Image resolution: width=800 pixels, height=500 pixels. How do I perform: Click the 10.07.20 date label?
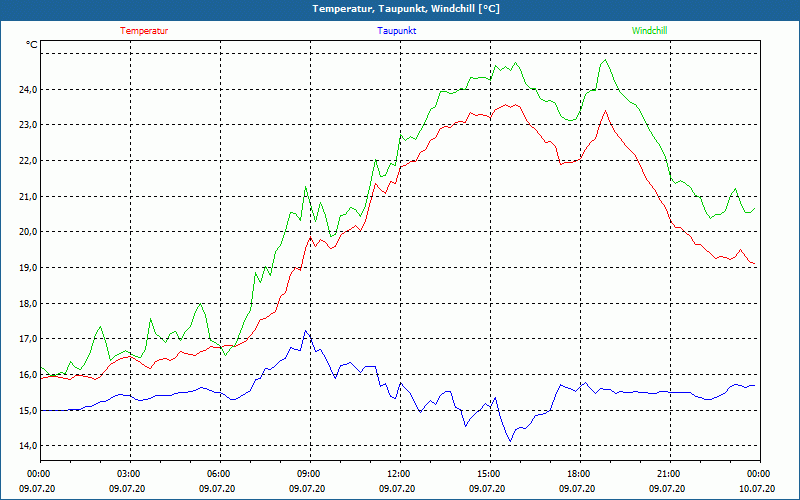point(757,488)
